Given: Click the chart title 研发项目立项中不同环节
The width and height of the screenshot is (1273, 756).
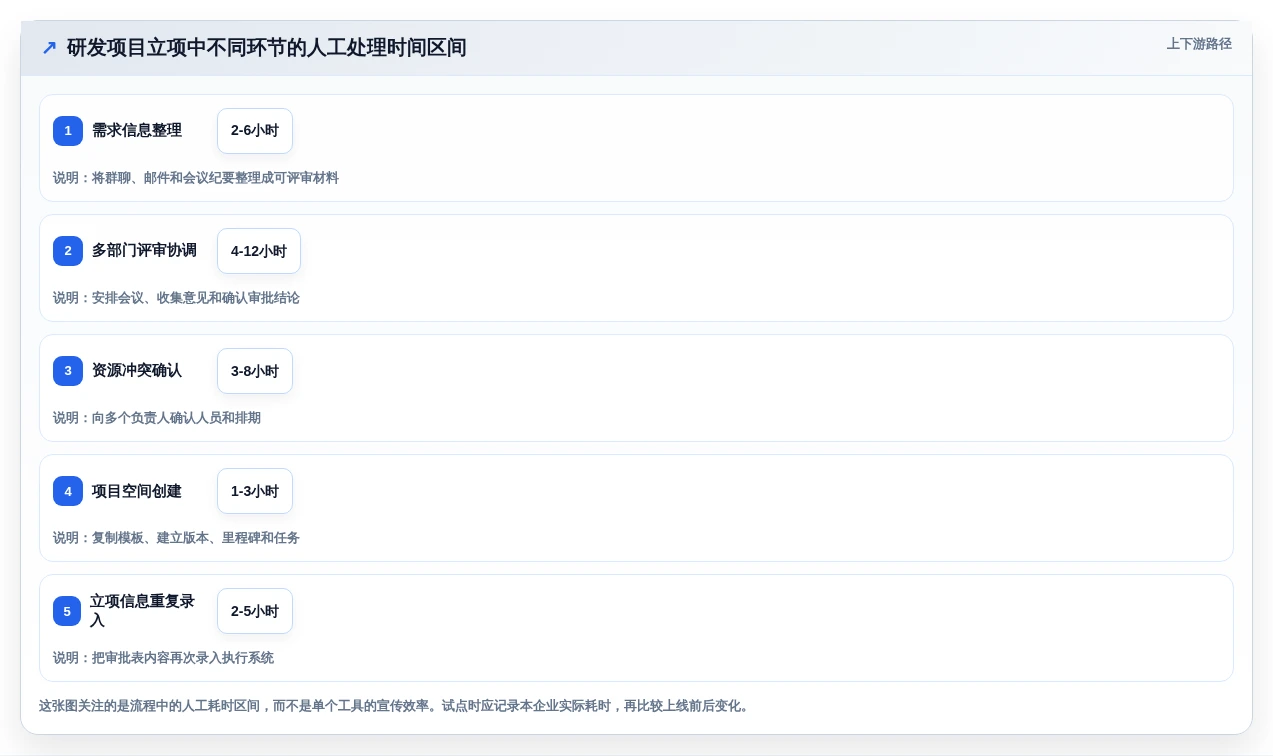Looking at the screenshot, I should point(267,48).
